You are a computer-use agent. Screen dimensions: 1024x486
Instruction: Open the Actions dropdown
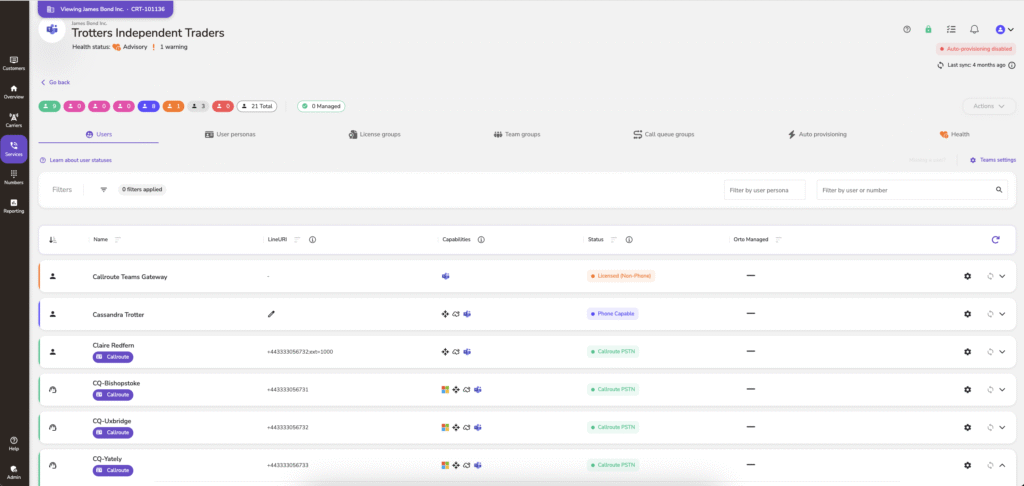coord(988,106)
